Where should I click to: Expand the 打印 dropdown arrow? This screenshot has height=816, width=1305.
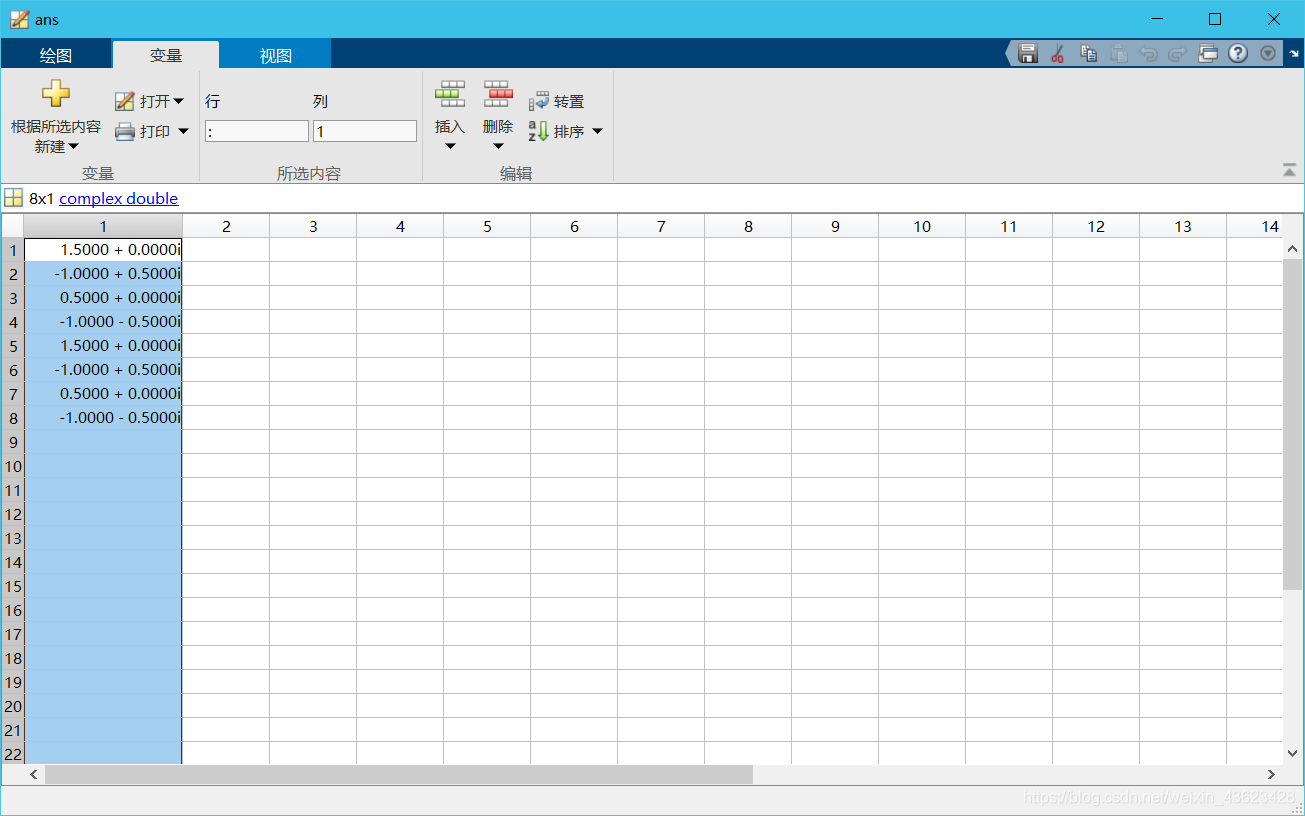[x=183, y=131]
